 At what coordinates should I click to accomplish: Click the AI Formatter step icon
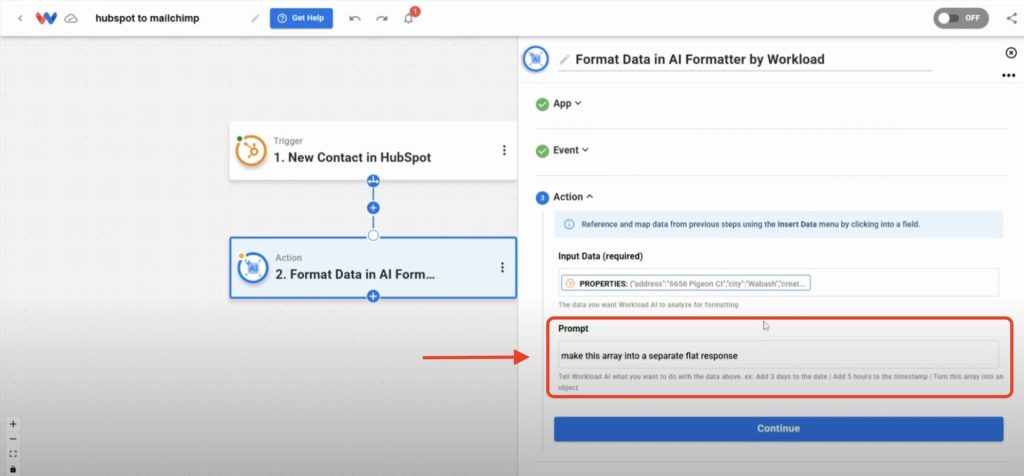[252, 268]
